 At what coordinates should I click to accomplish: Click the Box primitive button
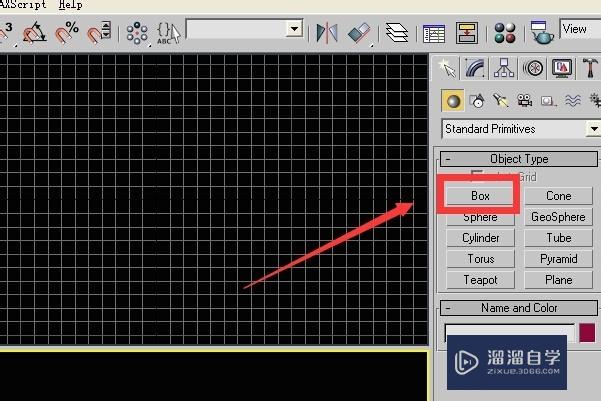[480, 196]
